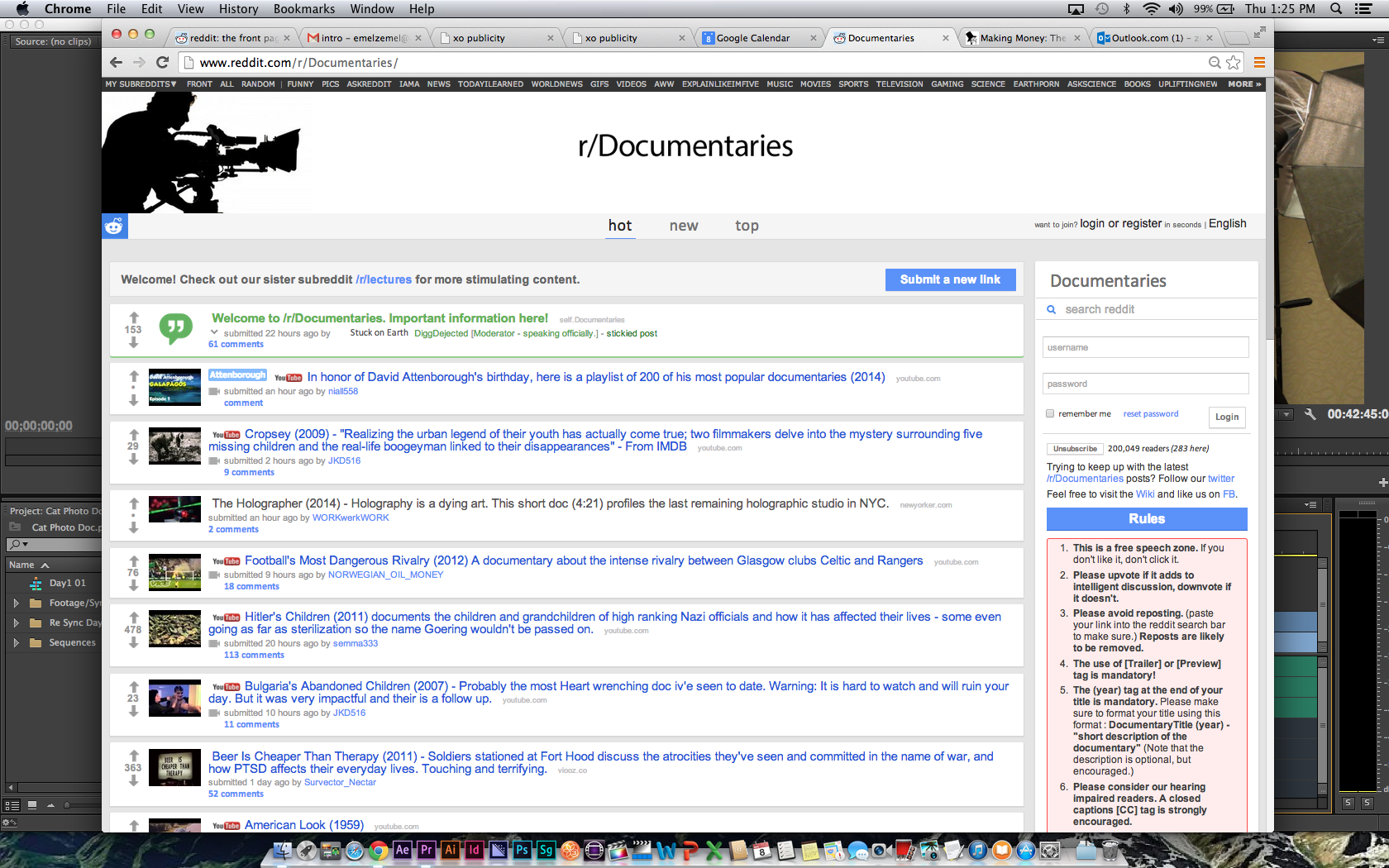Bookmark this page with the star icon

pos(1233,62)
